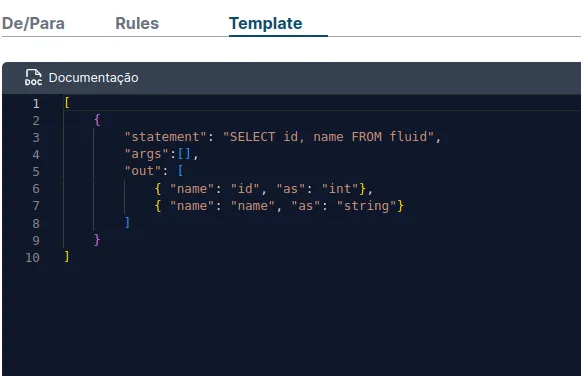Click the DOC file icon
Image resolution: width=581 pixels, height=376 pixels.
pyautogui.click(x=33, y=77)
